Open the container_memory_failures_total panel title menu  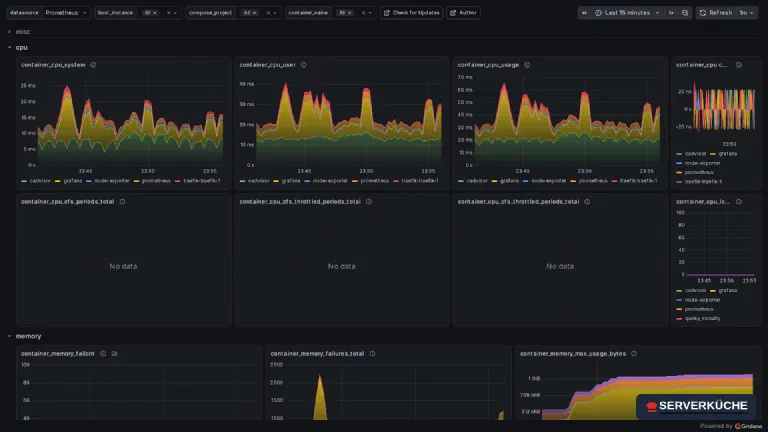(317, 354)
